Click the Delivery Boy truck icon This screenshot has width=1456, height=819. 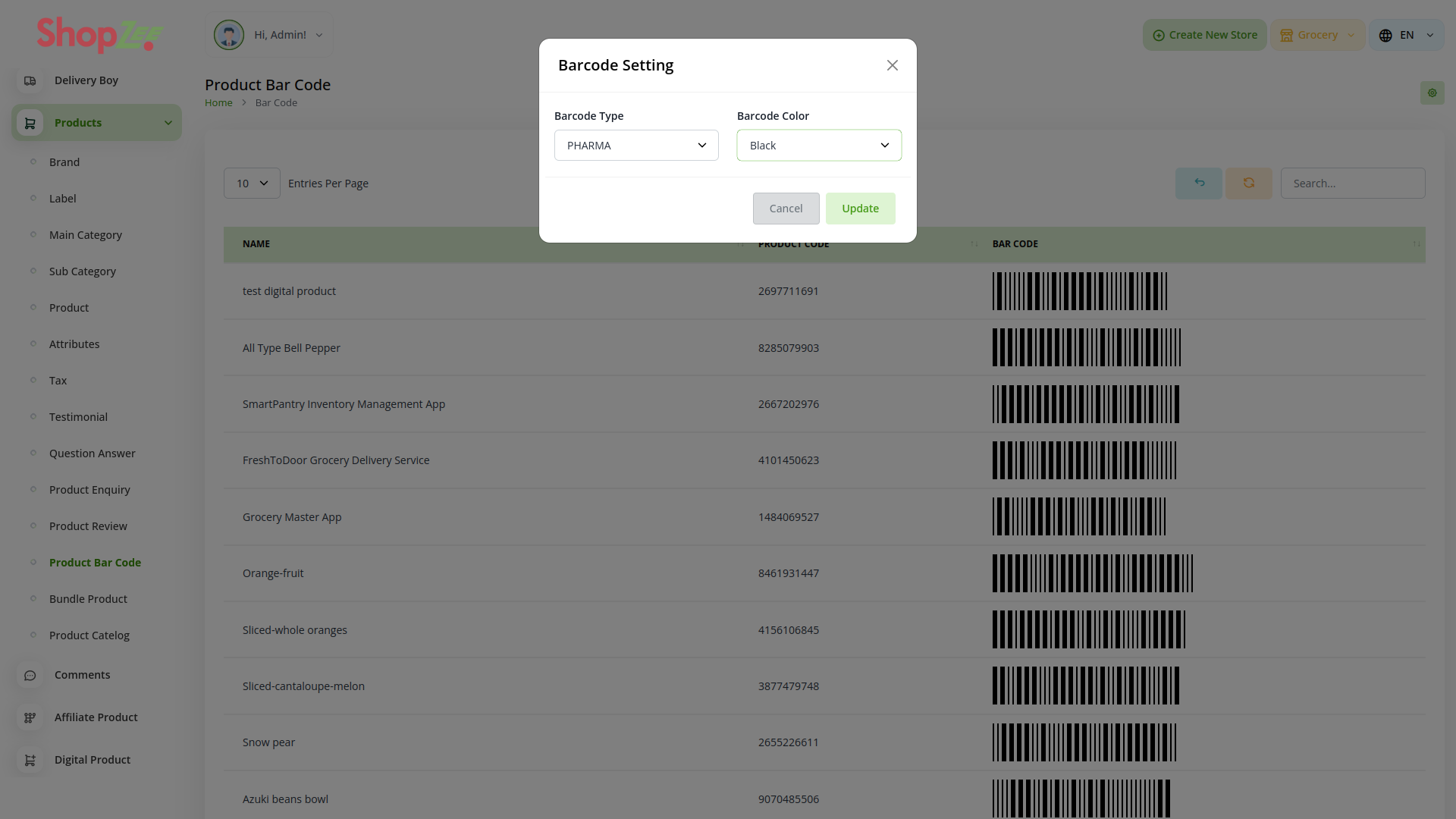pos(30,80)
